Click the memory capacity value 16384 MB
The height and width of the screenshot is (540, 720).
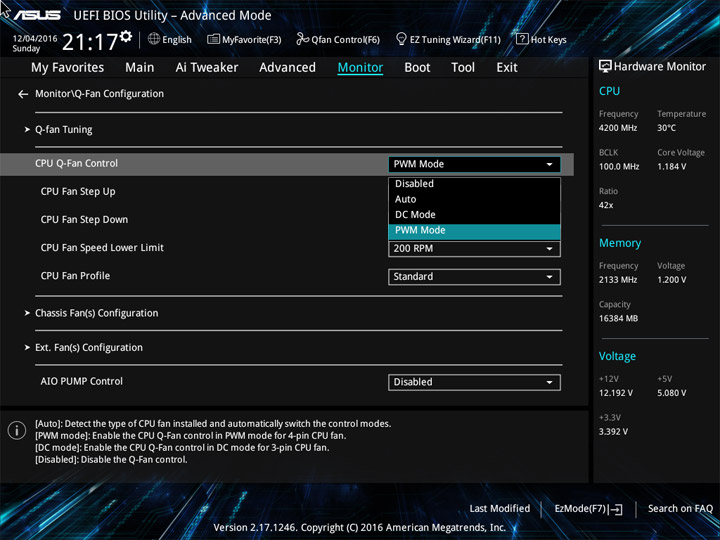click(618, 319)
